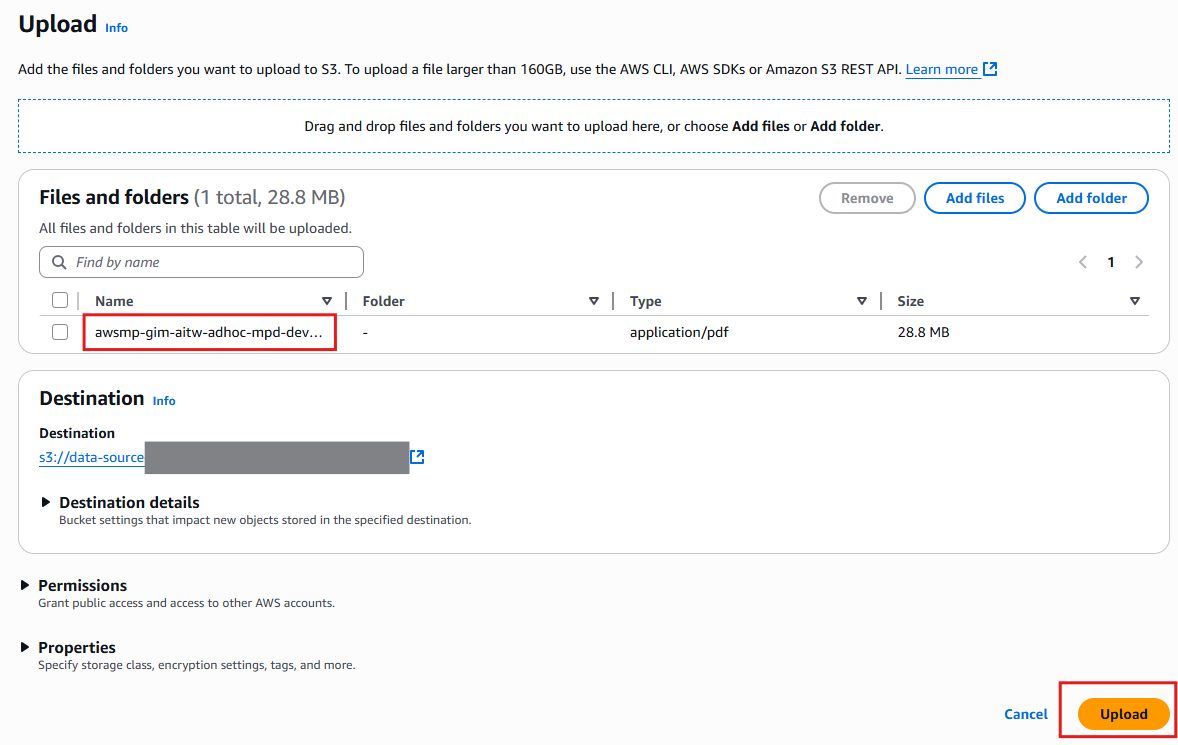Click the Find by name search field
Image resolution: width=1178 pixels, height=745 pixels.
[x=210, y=262]
